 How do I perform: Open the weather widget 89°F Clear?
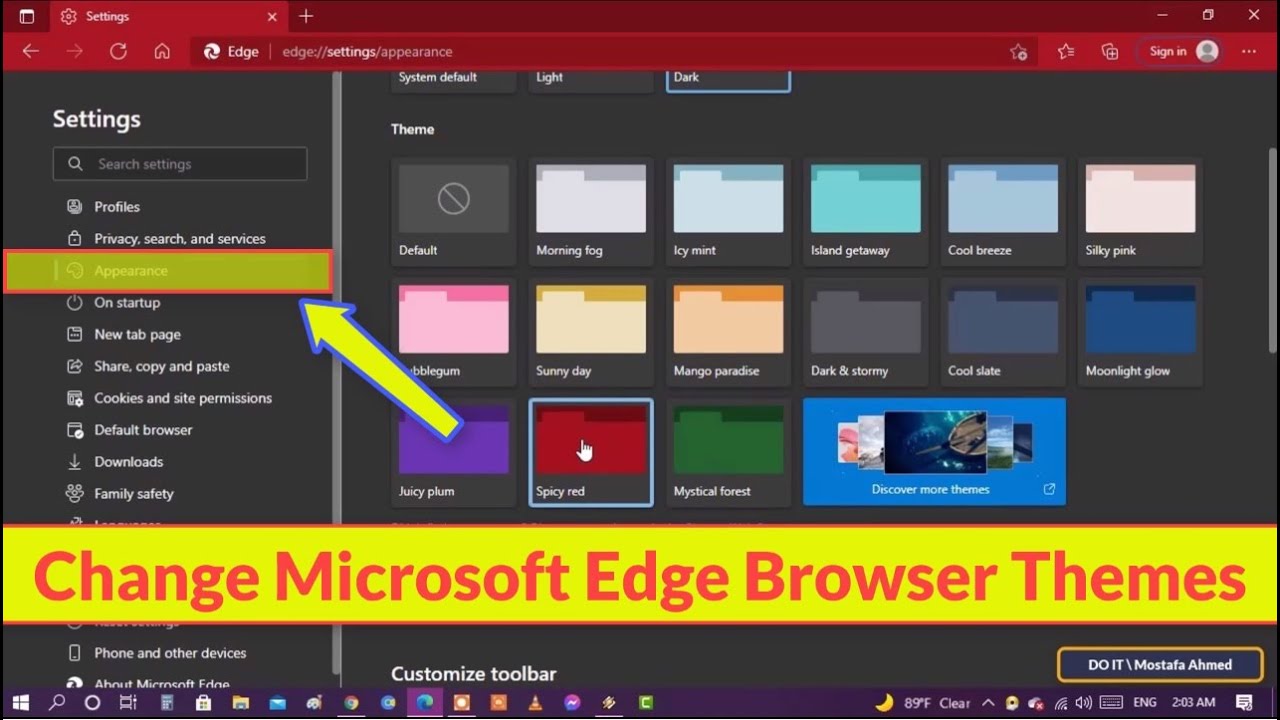(x=922, y=703)
